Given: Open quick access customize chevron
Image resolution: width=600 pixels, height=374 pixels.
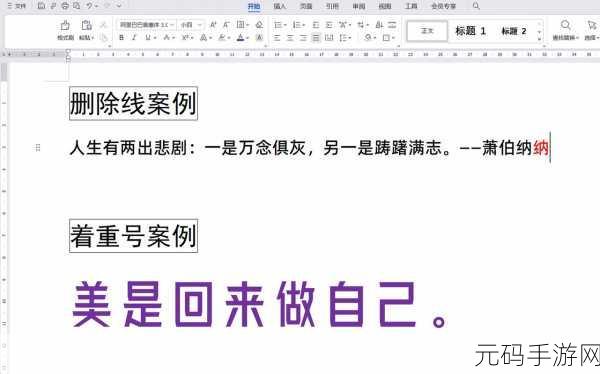Looking at the screenshot, I should [x=119, y=6].
